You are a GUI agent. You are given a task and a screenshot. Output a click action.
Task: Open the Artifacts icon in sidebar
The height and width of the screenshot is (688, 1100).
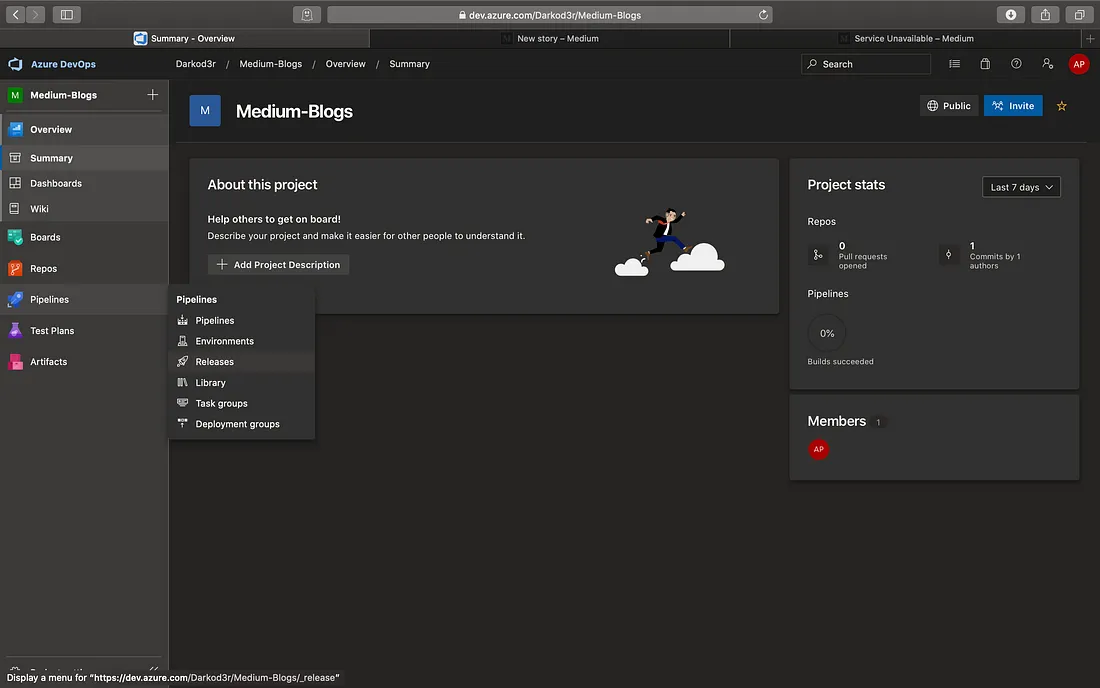pyautogui.click(x=15, y=361)
